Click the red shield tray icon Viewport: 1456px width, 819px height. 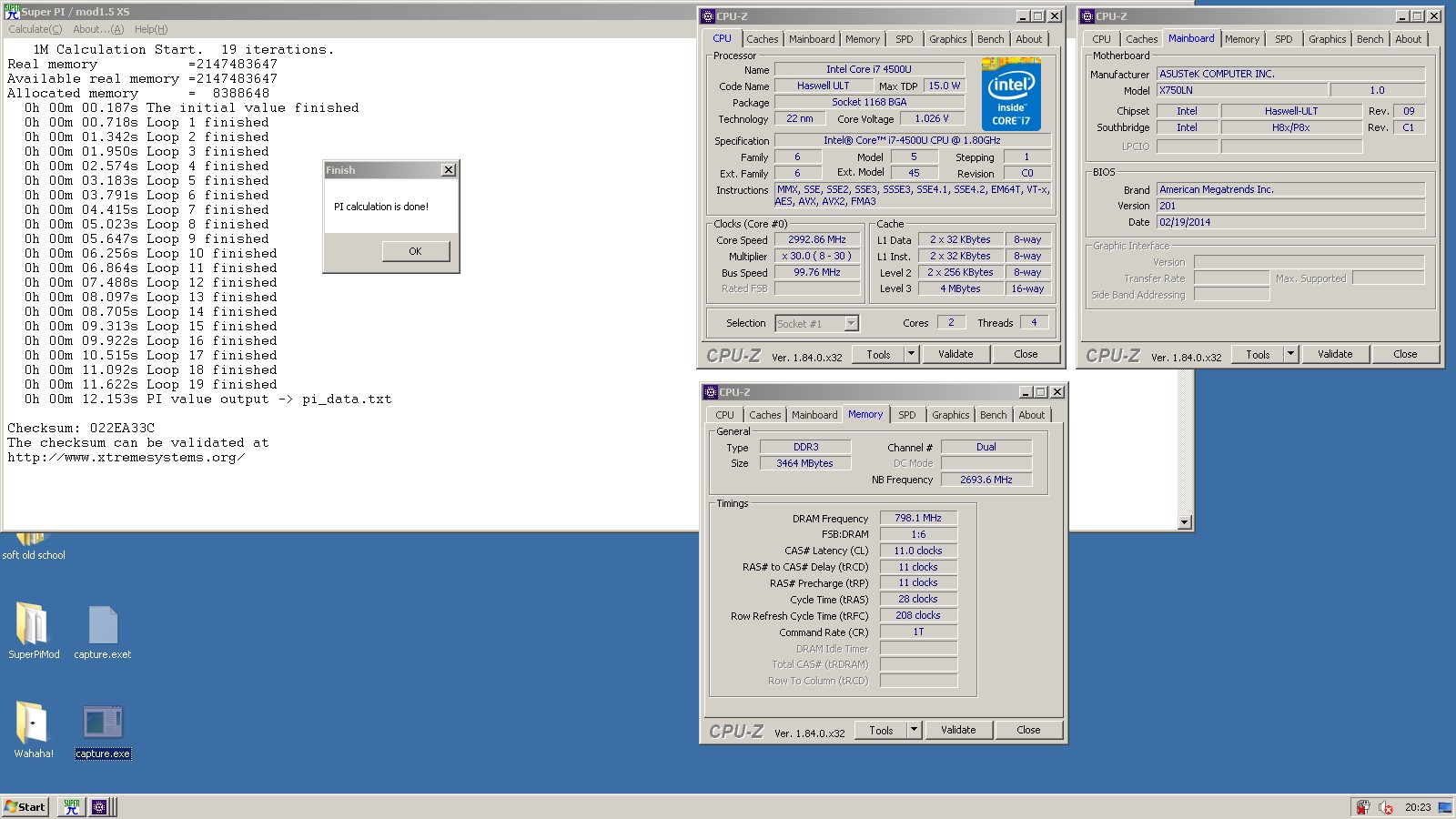1362,806
